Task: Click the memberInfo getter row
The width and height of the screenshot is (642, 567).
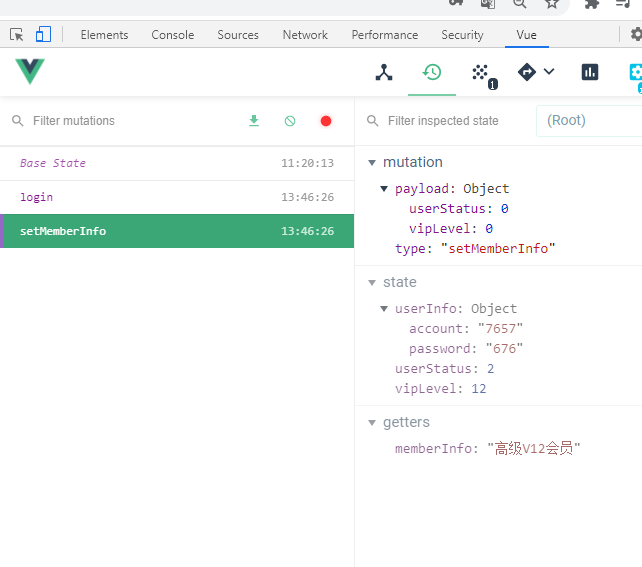Action: (487, 449)
